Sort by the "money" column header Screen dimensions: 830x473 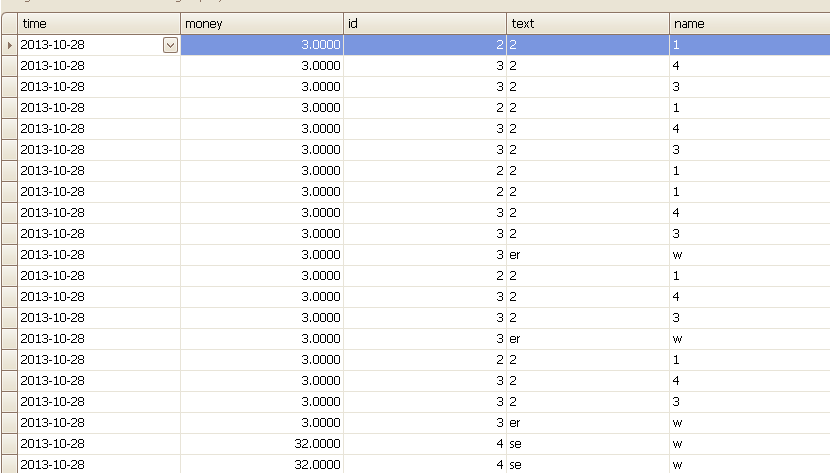(262, 24)
